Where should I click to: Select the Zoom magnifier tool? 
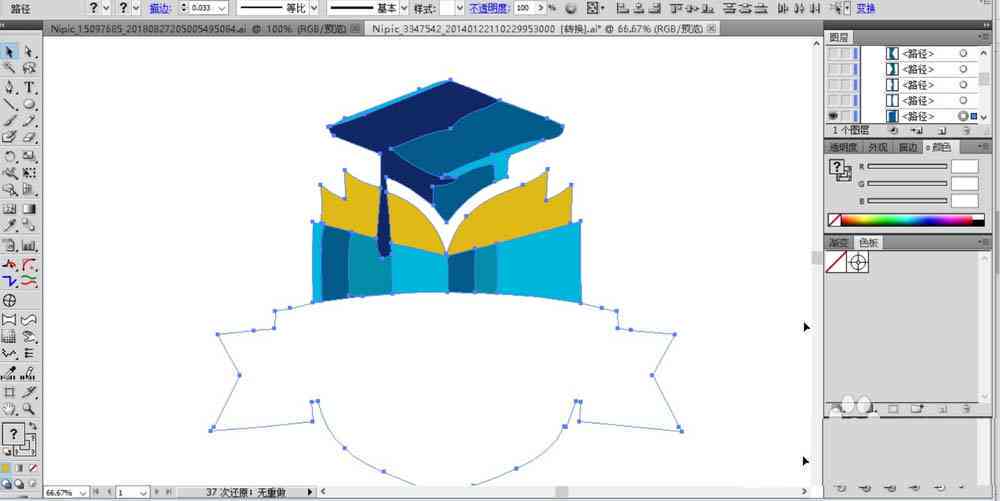(29, 409)
